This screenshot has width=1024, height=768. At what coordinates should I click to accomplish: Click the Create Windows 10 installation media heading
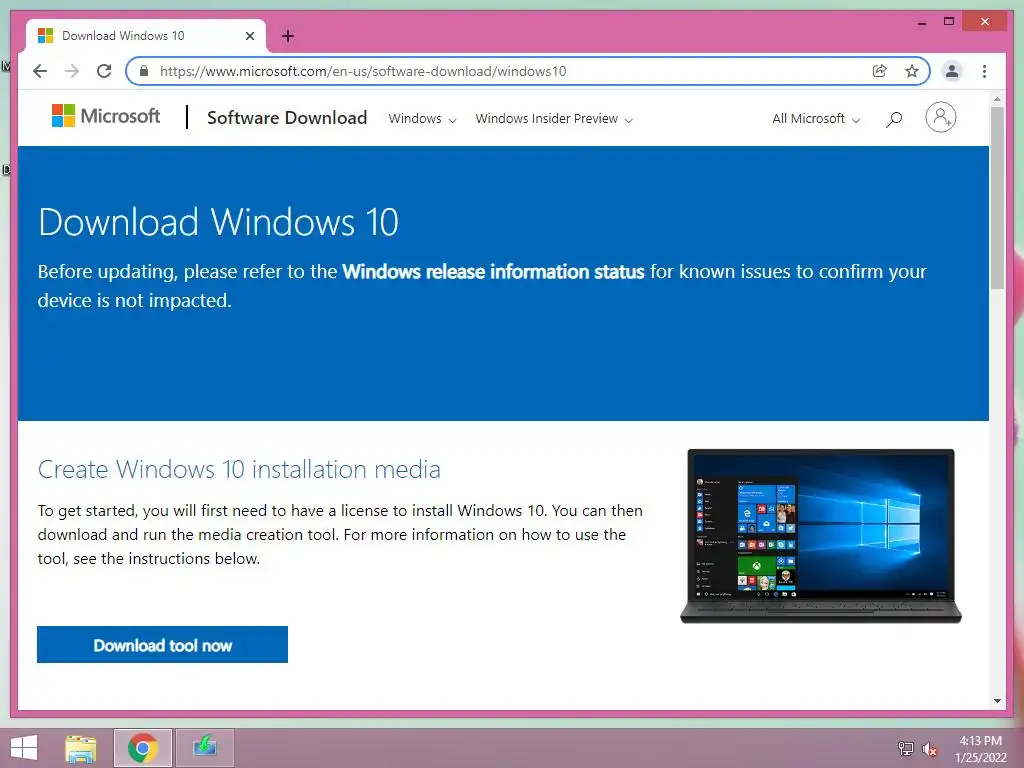point(239,470)
